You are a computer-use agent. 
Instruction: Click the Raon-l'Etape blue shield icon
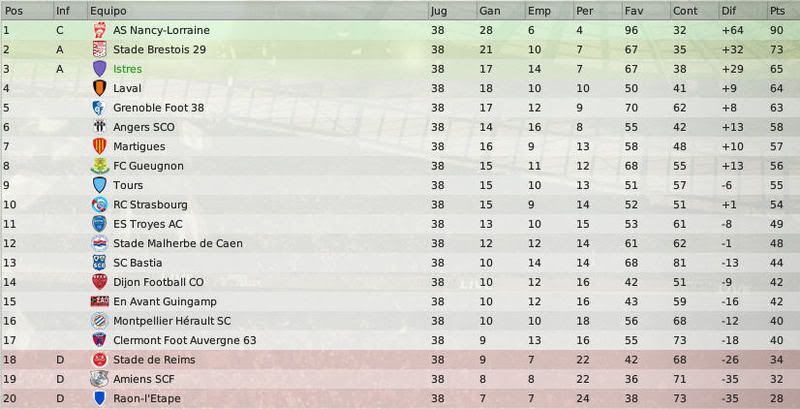point(99,398)
